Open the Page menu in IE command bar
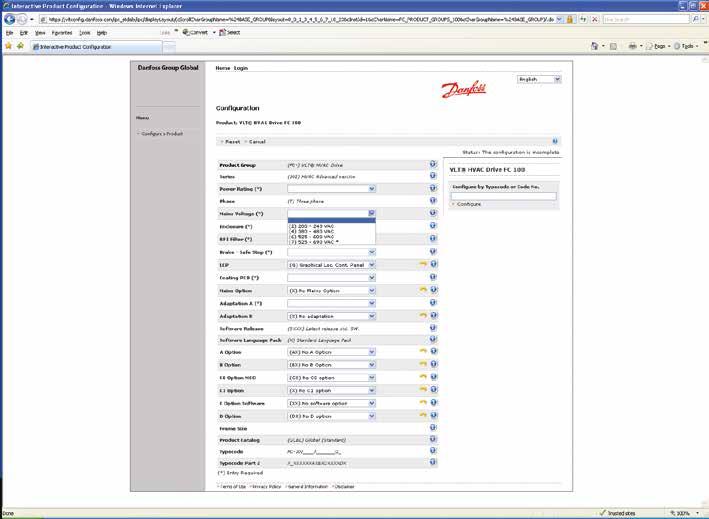This screenshot has width=709, height=519. click(657, 46)
